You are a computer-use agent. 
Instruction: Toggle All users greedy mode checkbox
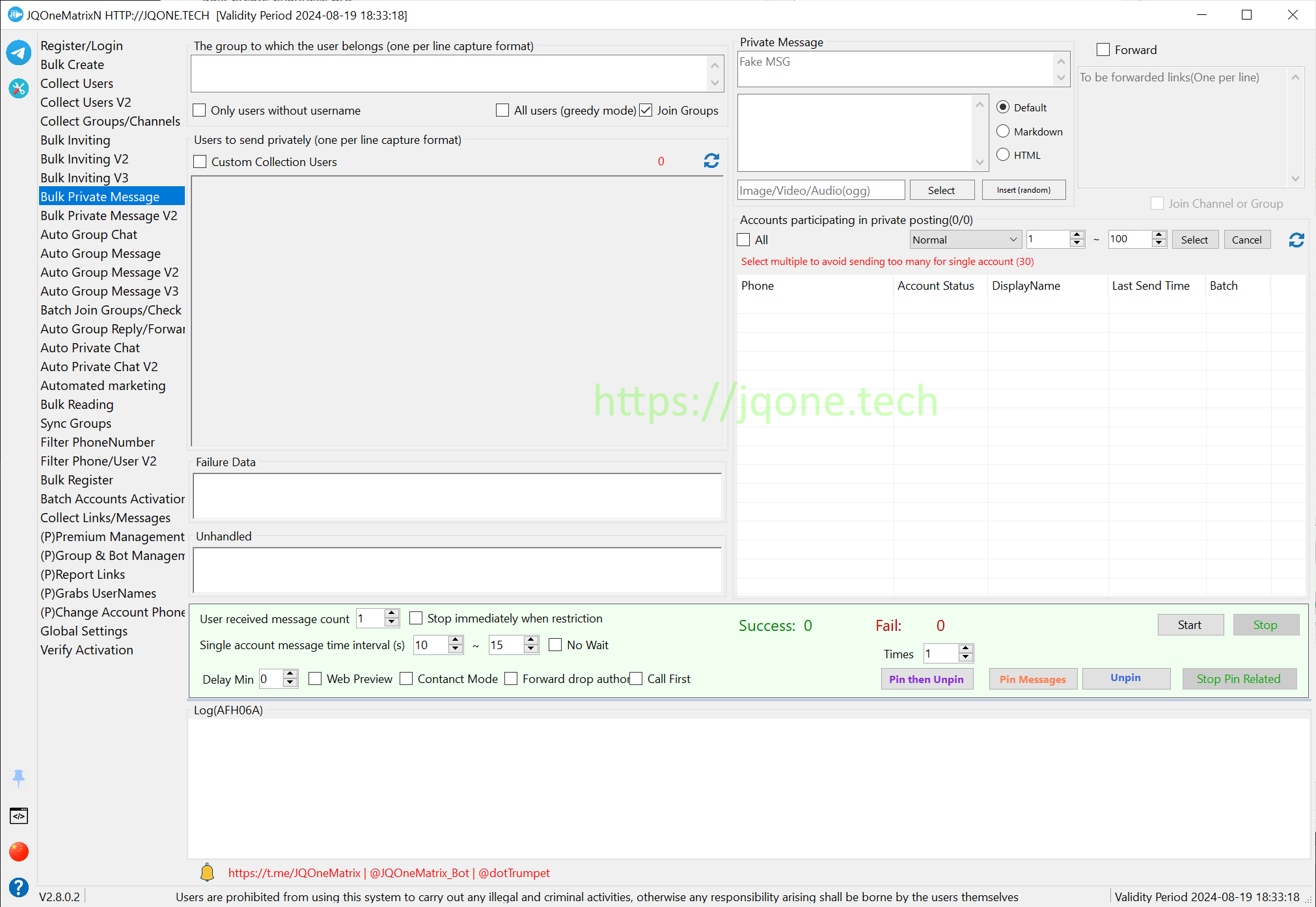click(502, 110)
